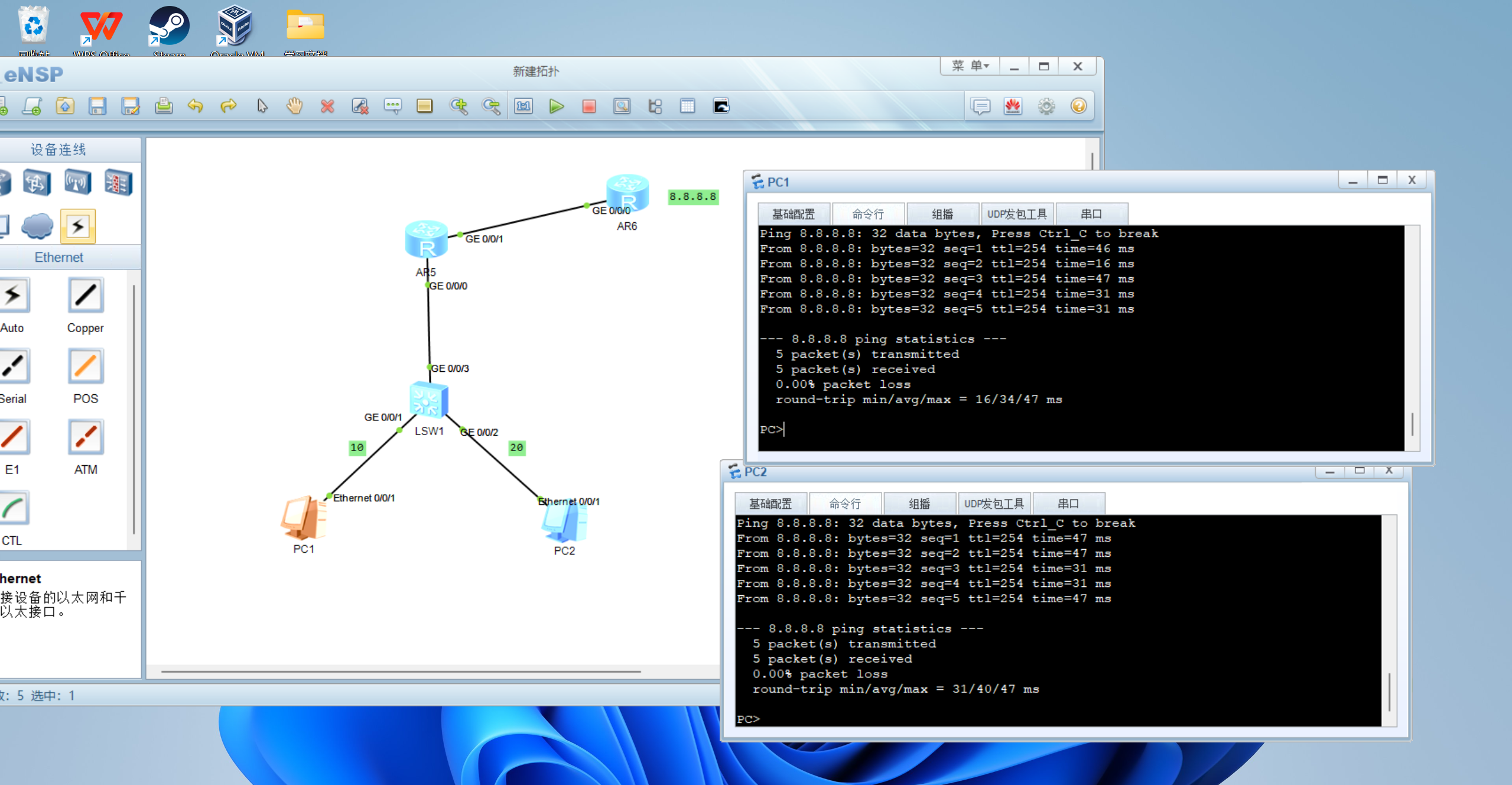Click the 8.8.8.8 green label

coord(692,196)
